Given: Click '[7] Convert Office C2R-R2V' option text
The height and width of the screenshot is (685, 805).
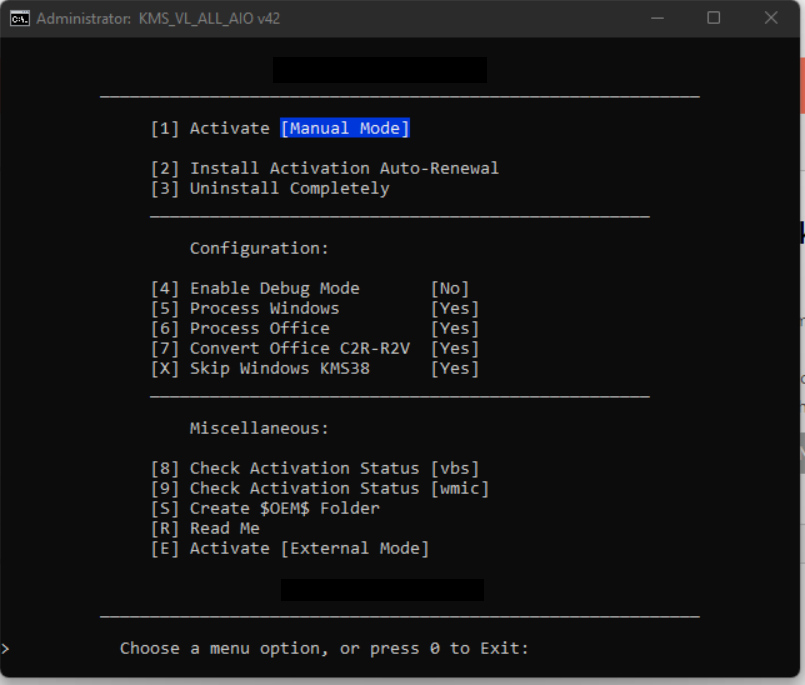Looking at the screenshot, I should coord(280,349).
